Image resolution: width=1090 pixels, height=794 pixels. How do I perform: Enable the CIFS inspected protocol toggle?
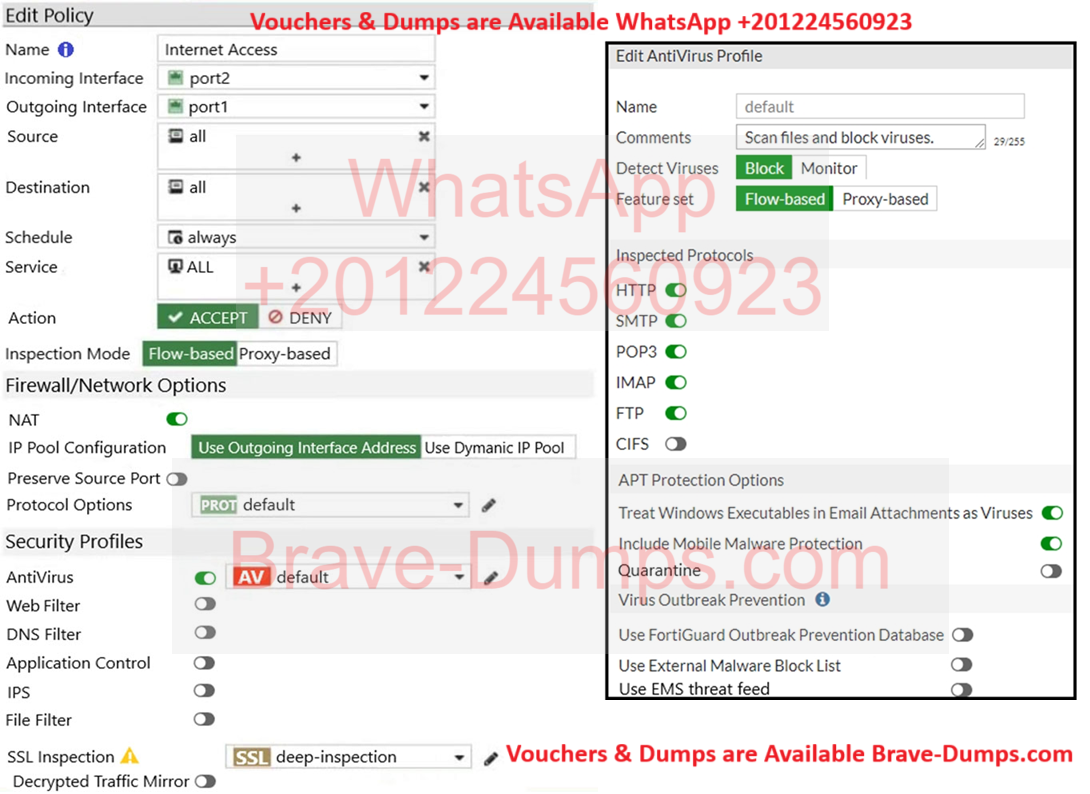[676, 444]
